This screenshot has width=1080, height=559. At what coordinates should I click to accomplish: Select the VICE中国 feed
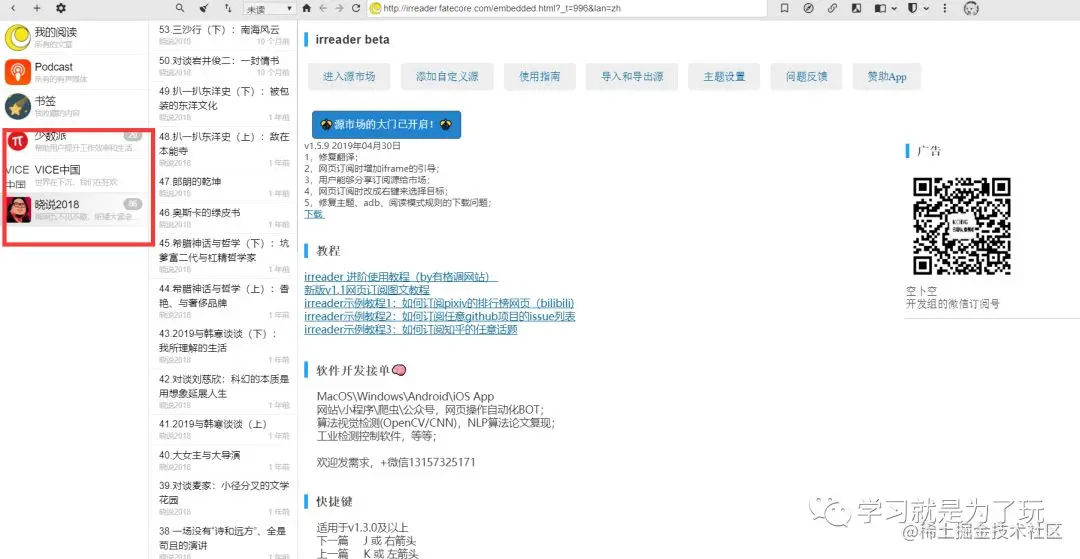[x=74, y=176]
